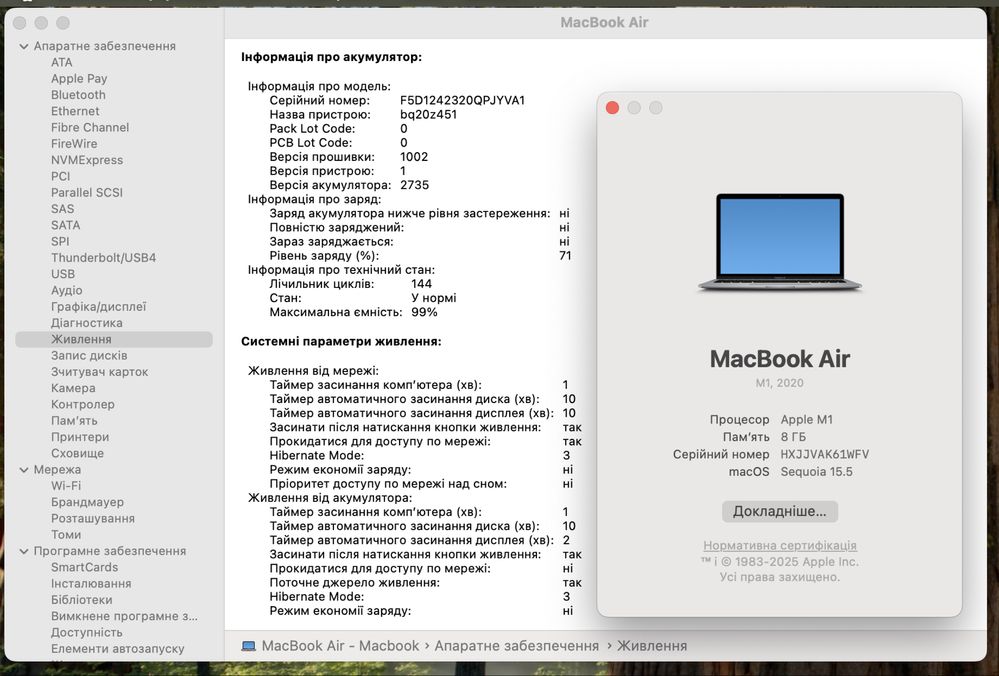Viewport: 999px width, 676px height.
Task: Select Wi-Fi under Мережа
Action: pos(66,485)
